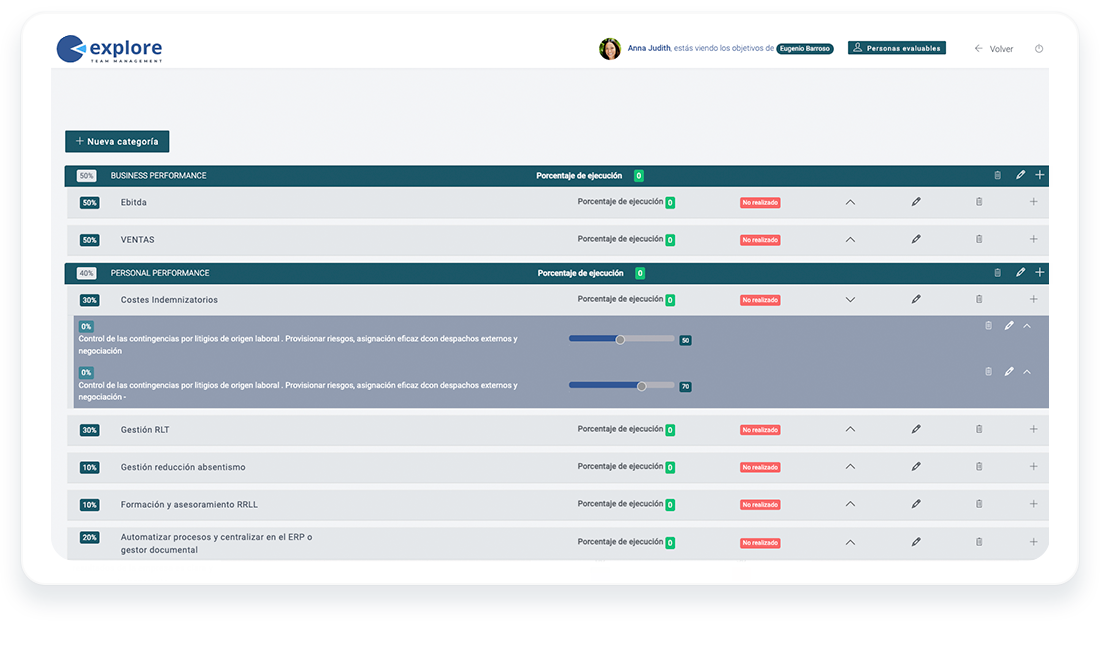1100x650 pixels.
Task: Edit the first sub-objective with slider value 50
Action: (1009, 325)
